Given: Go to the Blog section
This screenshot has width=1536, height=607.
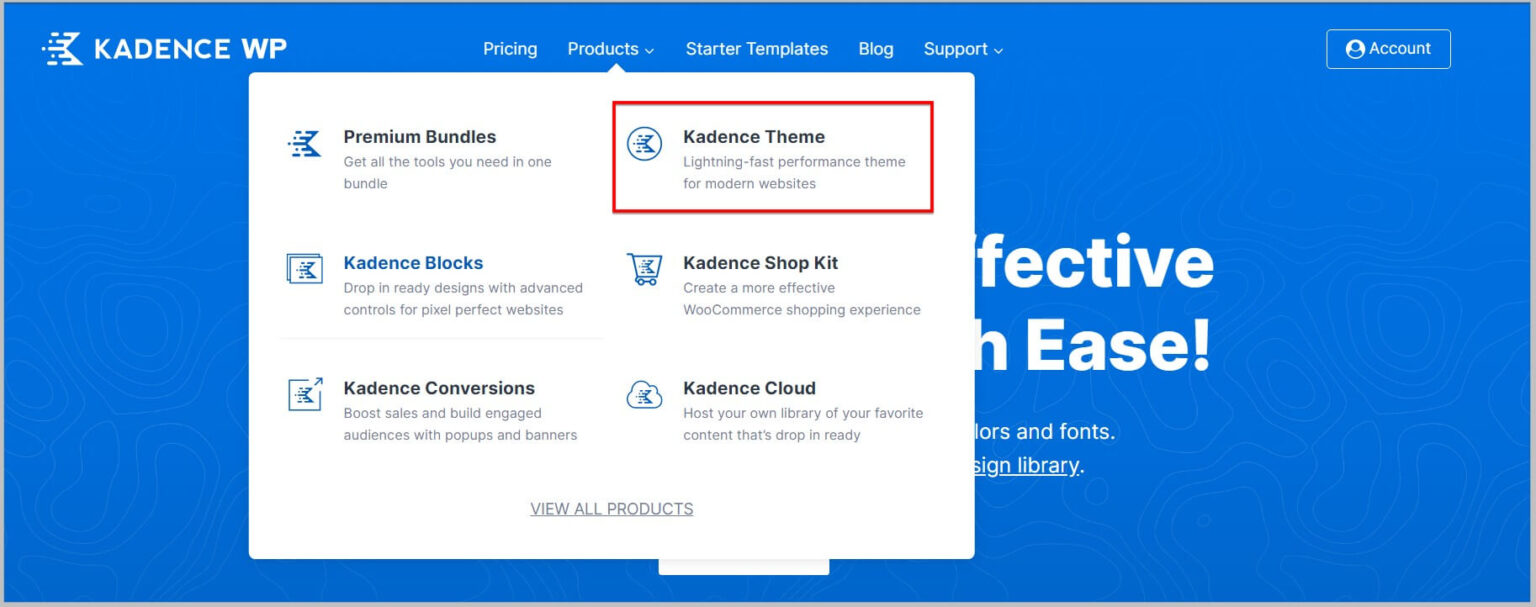Looking at the screenshot, I should coord(876,48).
